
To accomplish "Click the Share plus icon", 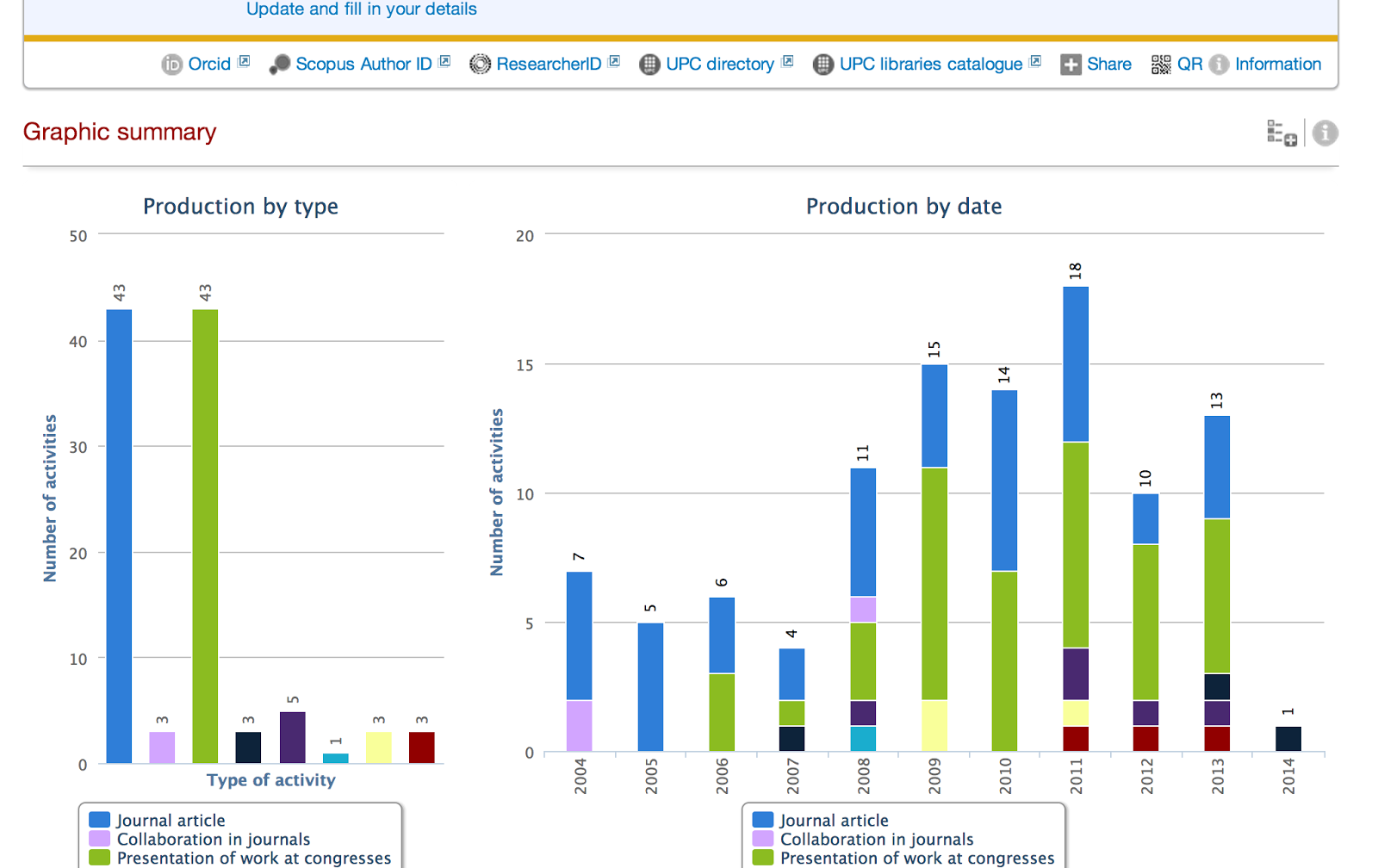I will pos(1071,65).
